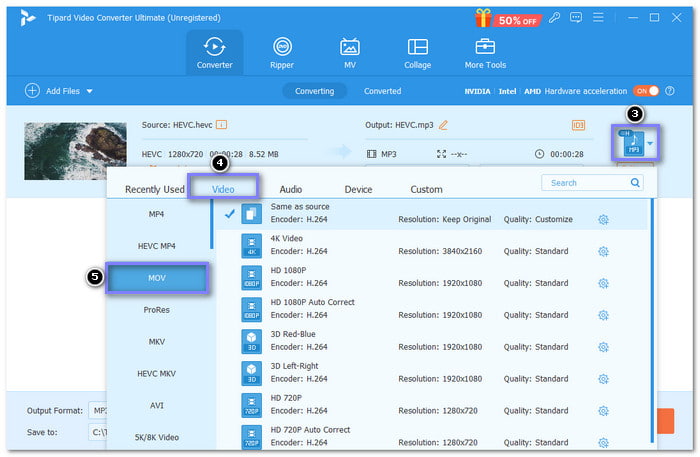Open settings gear for Same as source
The height and width of the screenshot is (457, 700).
coord(603,220)
